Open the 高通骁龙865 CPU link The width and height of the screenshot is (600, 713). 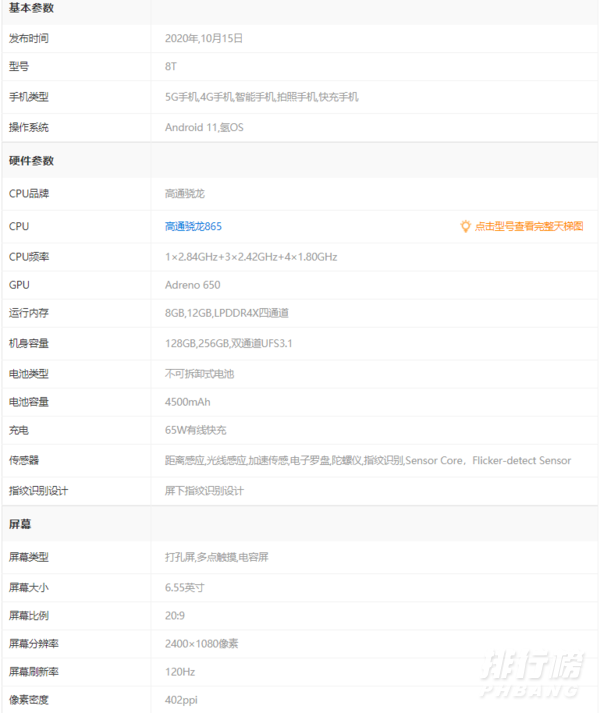(193, 226)
